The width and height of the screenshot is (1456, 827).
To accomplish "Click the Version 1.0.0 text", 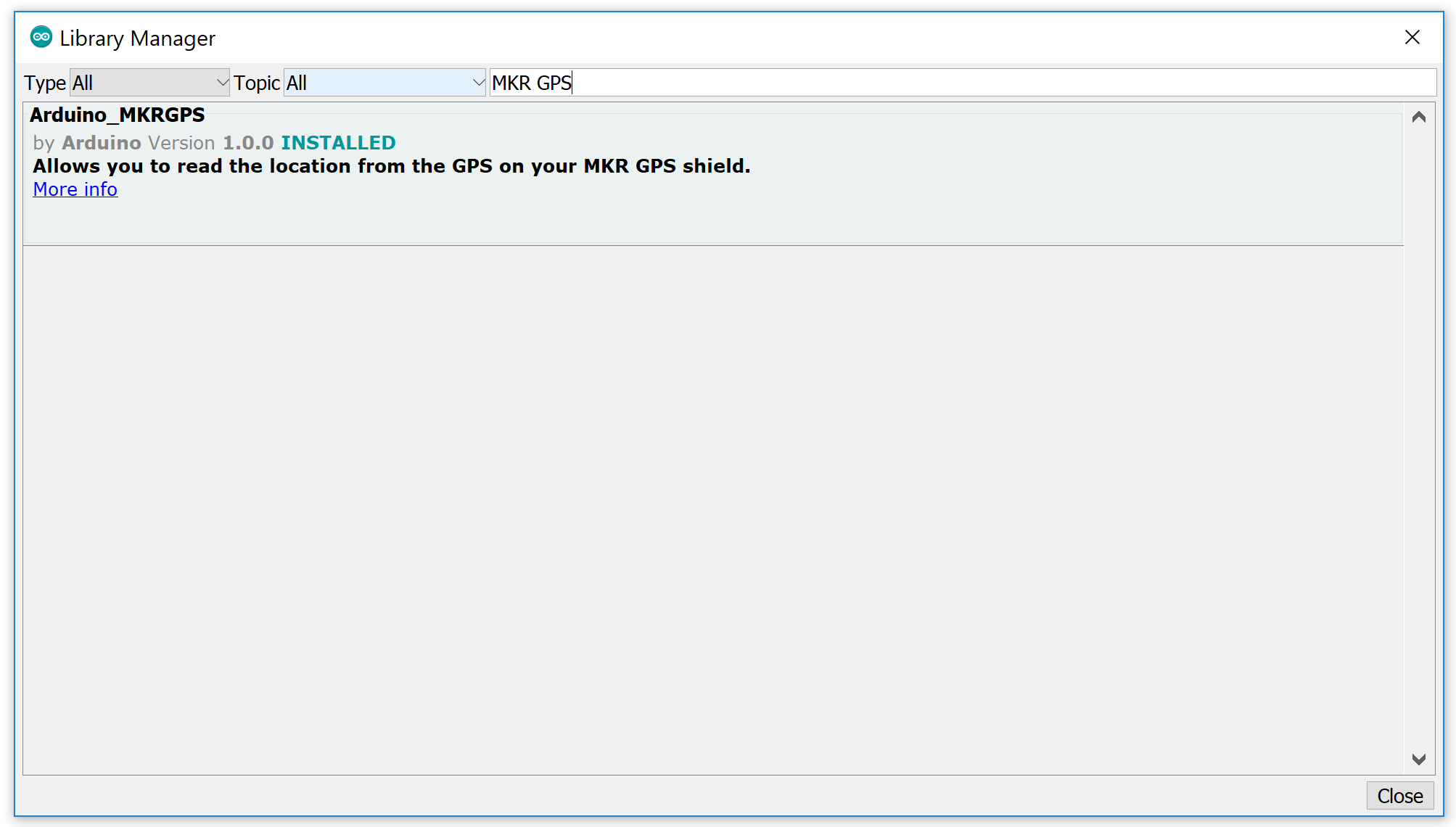I will click(x=211, y=143).
